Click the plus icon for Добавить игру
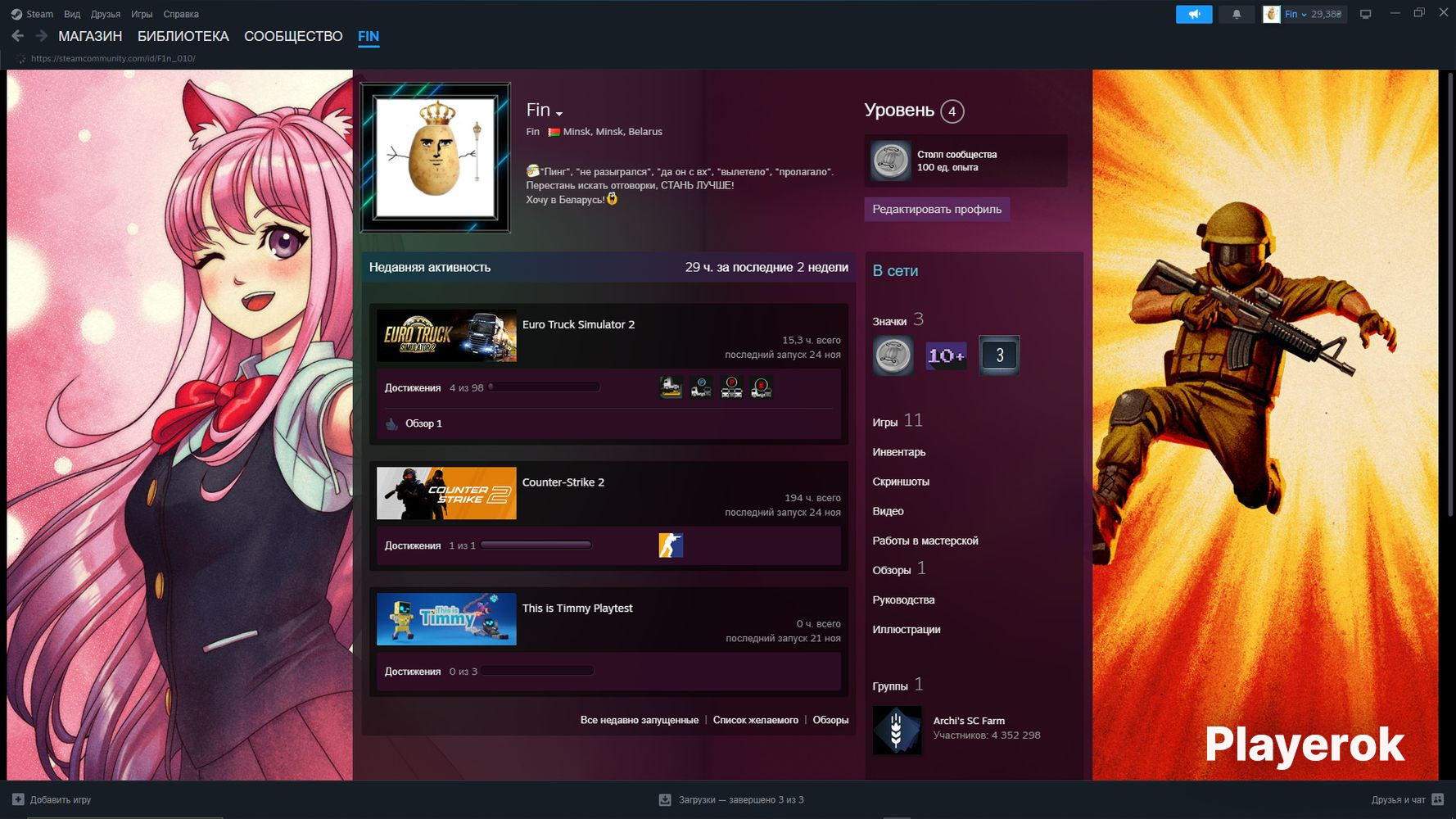The height and width of the screenshot is (819, 1456). (x=18, y=799)
